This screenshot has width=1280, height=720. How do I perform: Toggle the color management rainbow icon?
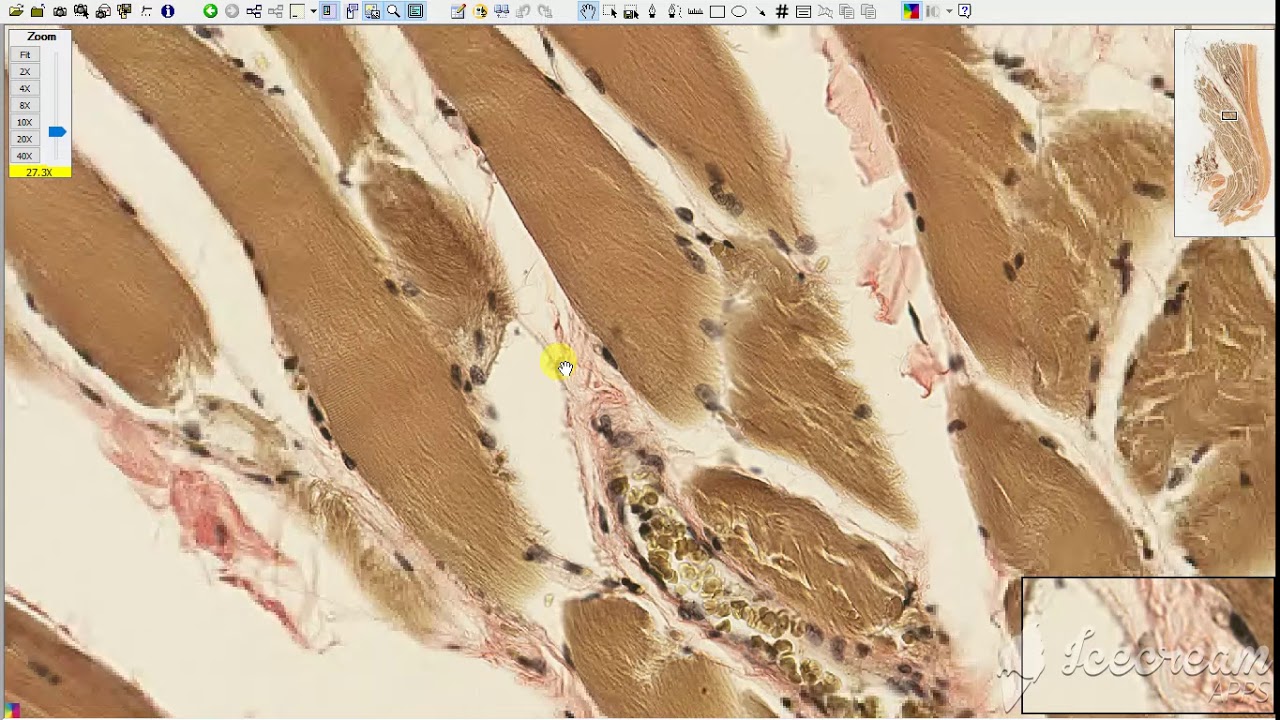pyautogui.click(x=911, y=11)
